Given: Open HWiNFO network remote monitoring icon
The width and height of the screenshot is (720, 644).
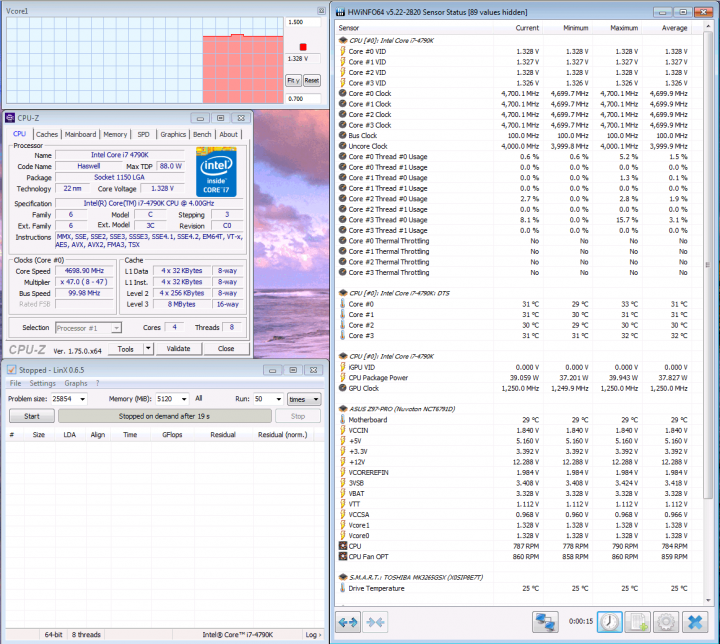Looking at the screenshot, I should [x=545, y=622].
